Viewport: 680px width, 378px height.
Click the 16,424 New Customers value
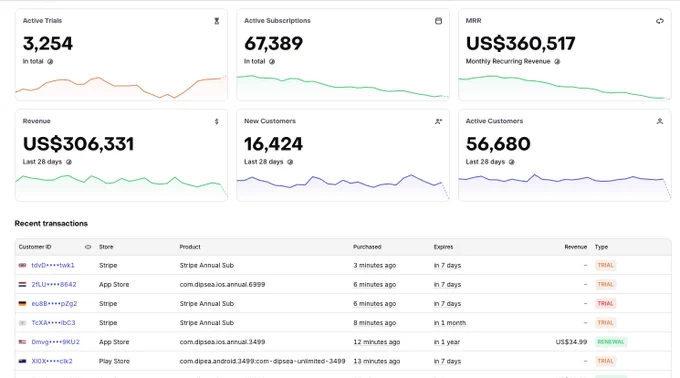pyautogui.click(x=273, y=144)
